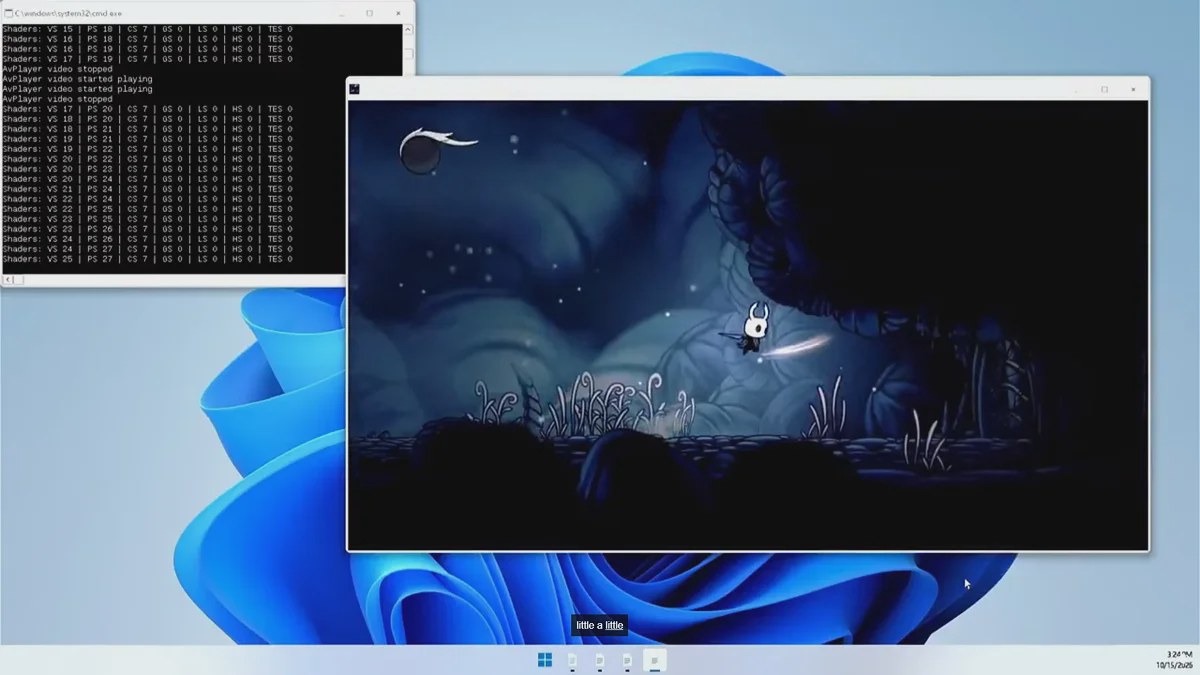1200x675 pixels.
Task: Select the line 'Shaders: VS 18 | PS 20'
Action: [148, 119]
